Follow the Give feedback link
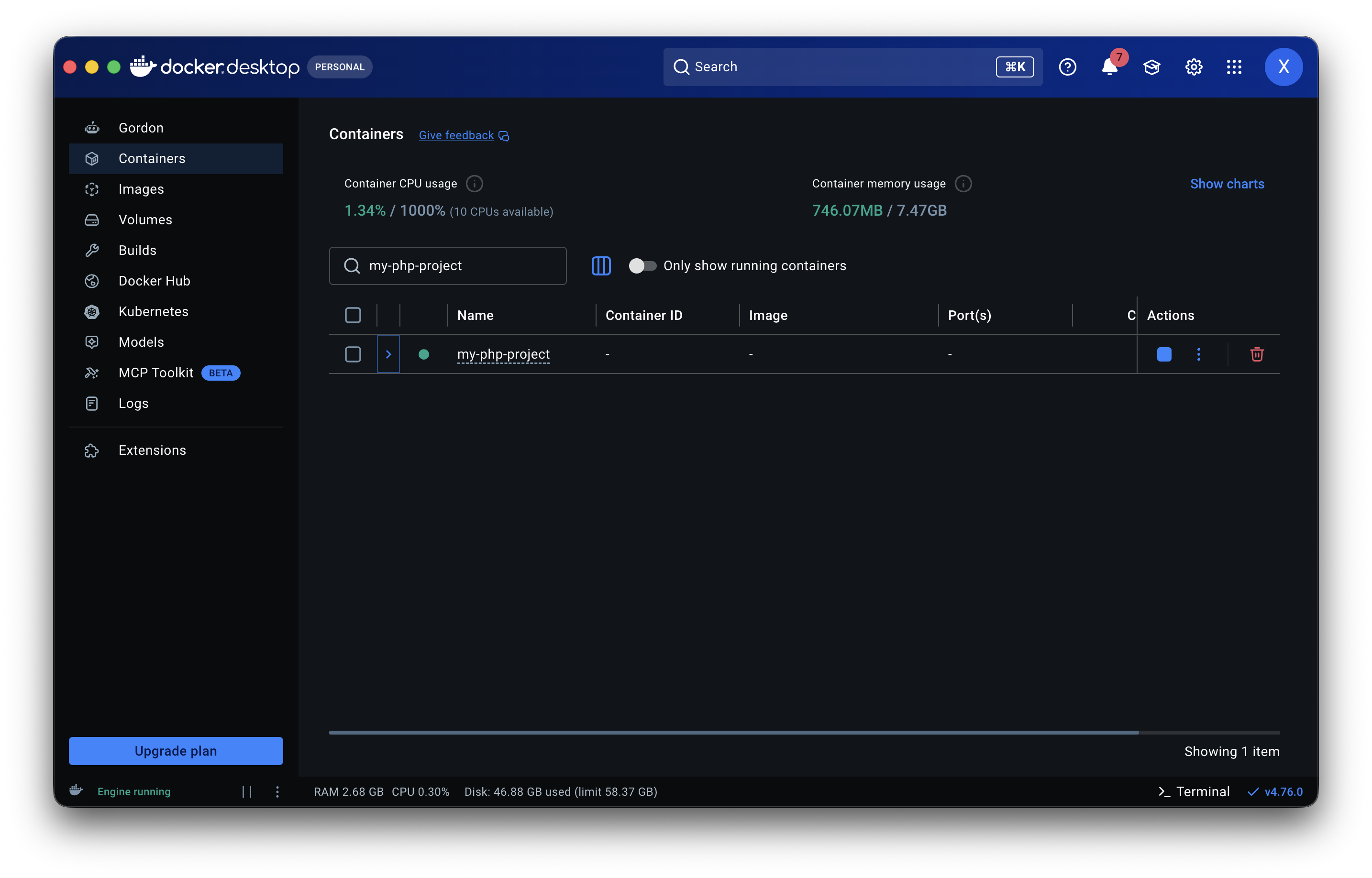Viewport: 1372px width, 878px height. [x=464, y=135]
